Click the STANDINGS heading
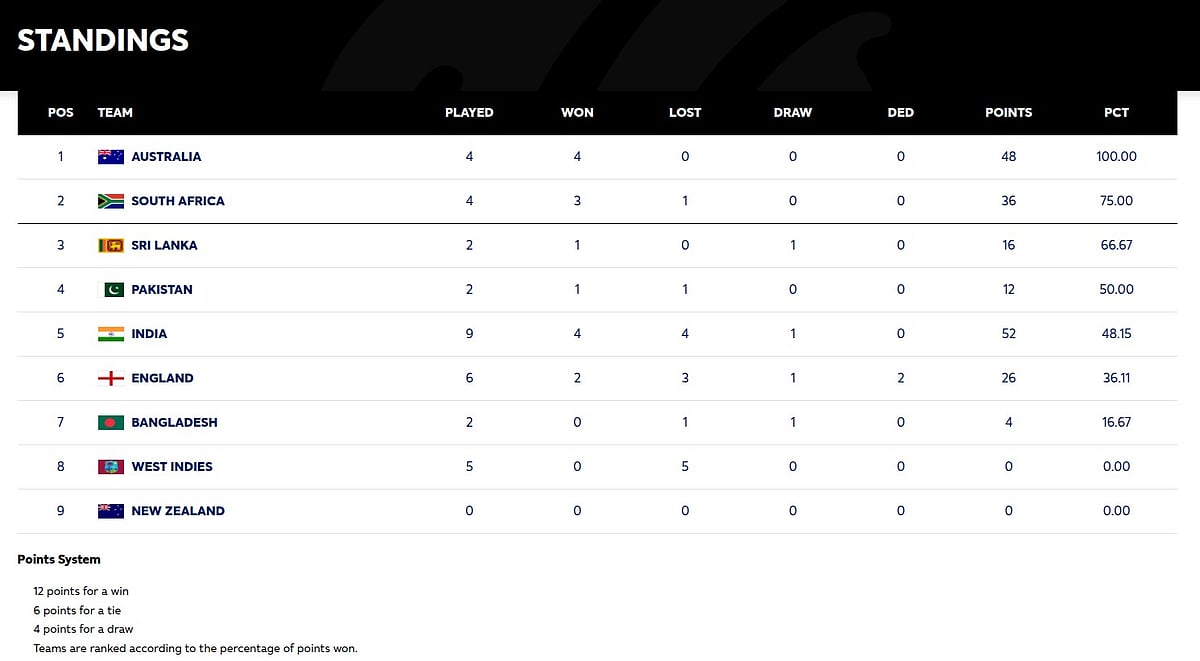The width and height of the screenshot is (1200, 661). [103, 40]
